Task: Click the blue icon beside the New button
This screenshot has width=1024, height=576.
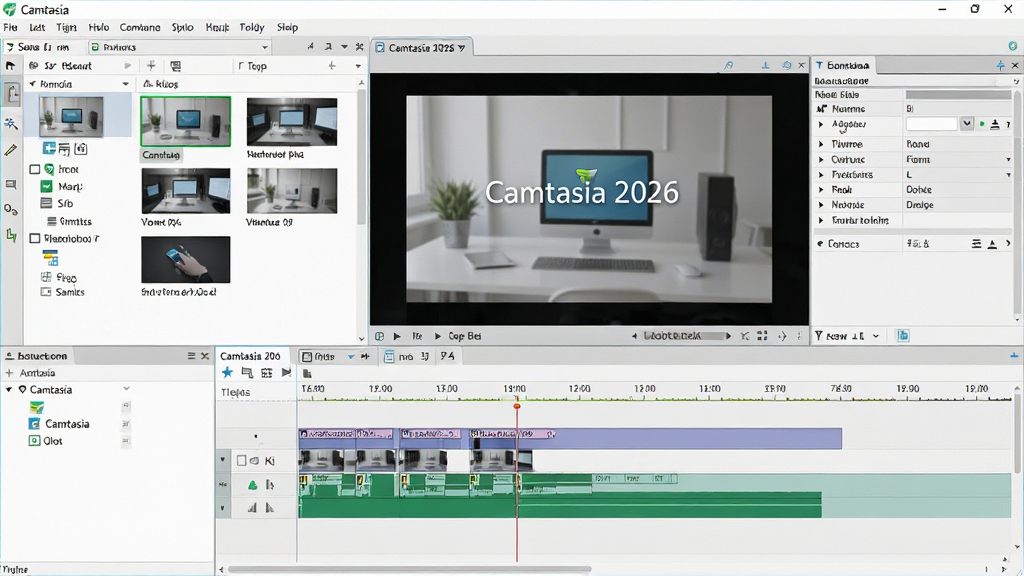Action: (903, 336)
